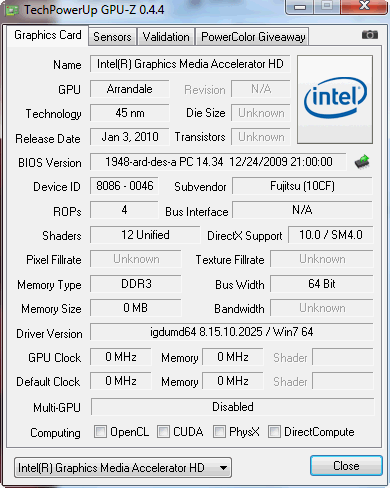This screenshot has width=390, height=488.
Task: Click the Name field showing Intel(R) Graphics
Action: point(190,64)
